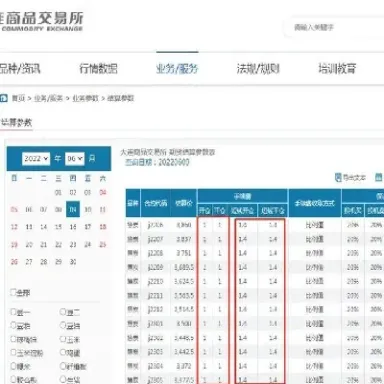Pick calendar date 13
Image resolution: width=384 pixels, height=384 pixels.
(x=29, y=227)
